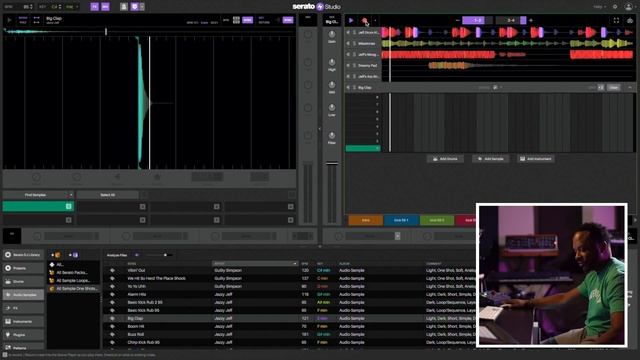This screenshot has width=640, height=360.
Task: Adjust the High EQ knob
Action: pos(332,62)
